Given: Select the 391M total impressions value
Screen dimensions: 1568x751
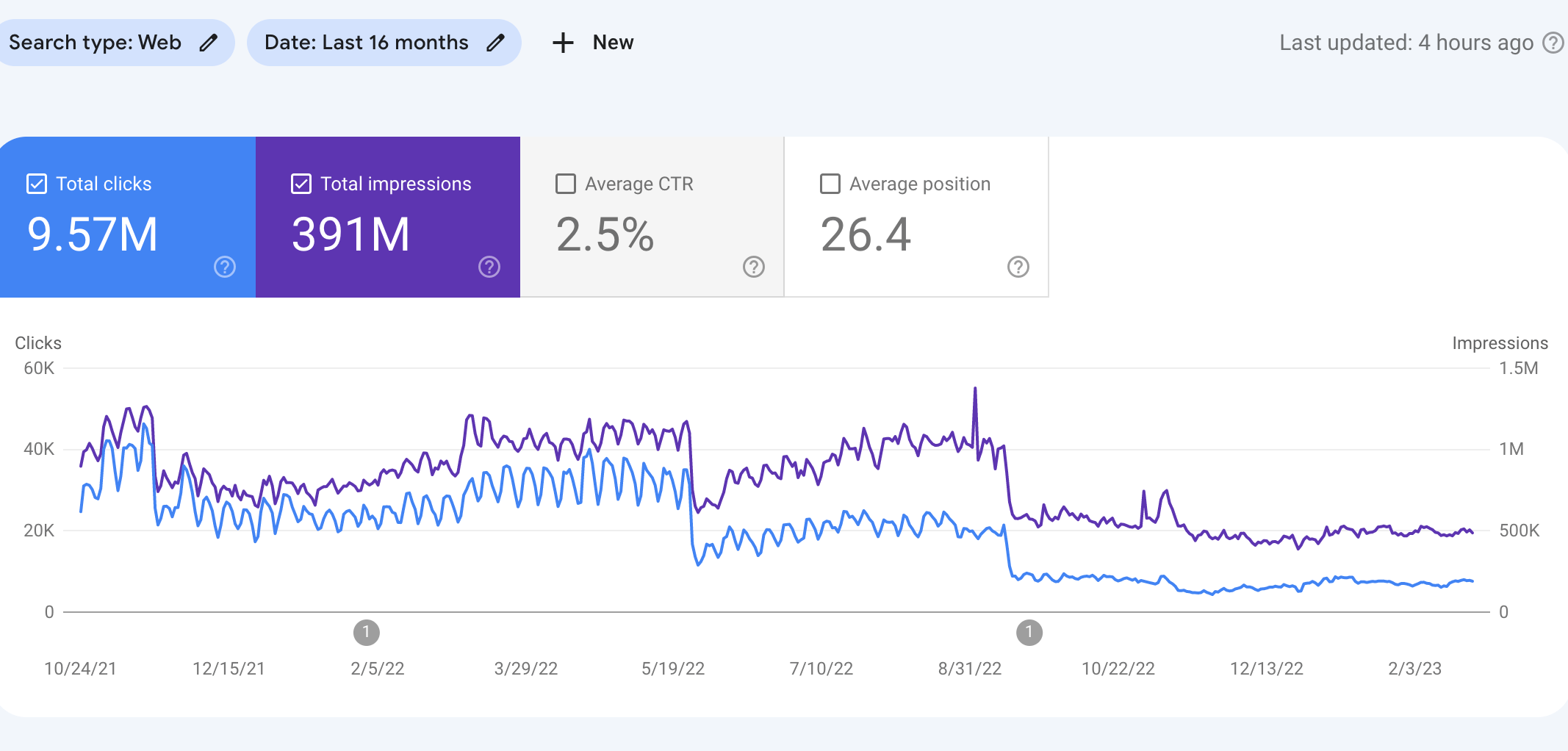Looking at the screenshot, I should (x=350, y=235).
